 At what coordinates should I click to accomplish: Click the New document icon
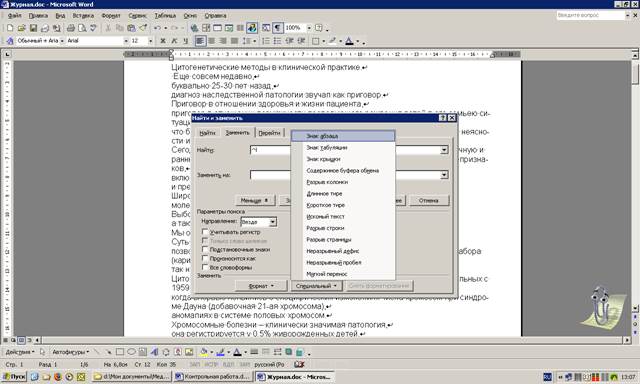10,28
